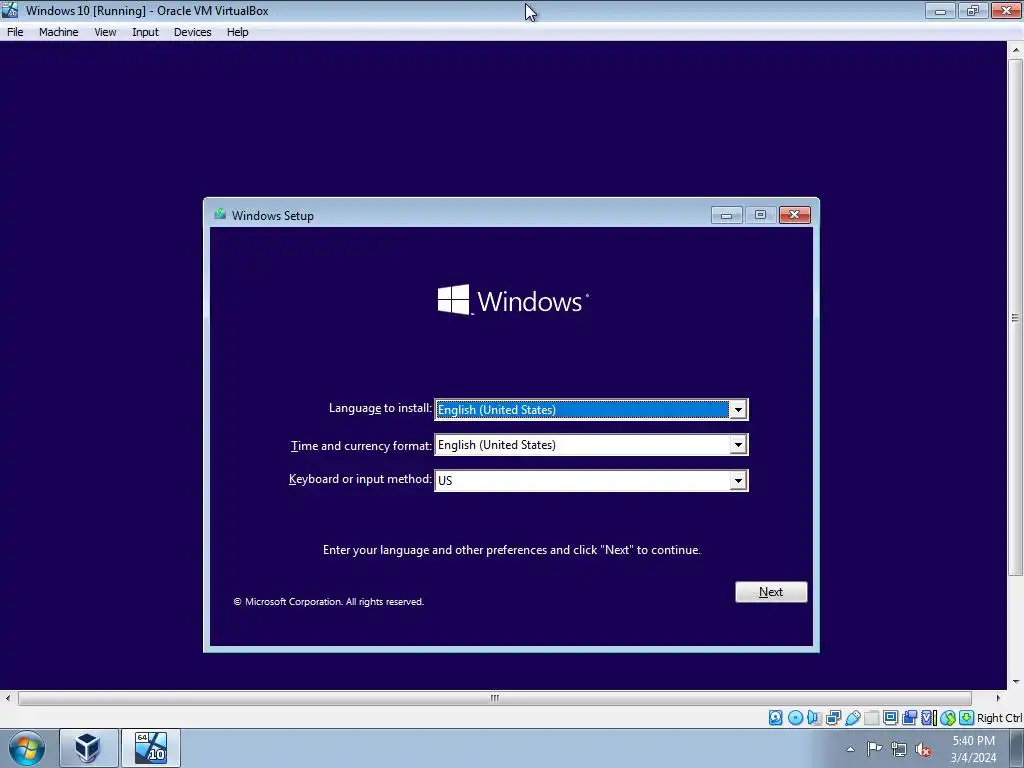The image size is (1024, 768).
Task: Click the horizontal scrollbar right arrow
Action: tap(998, 698)
